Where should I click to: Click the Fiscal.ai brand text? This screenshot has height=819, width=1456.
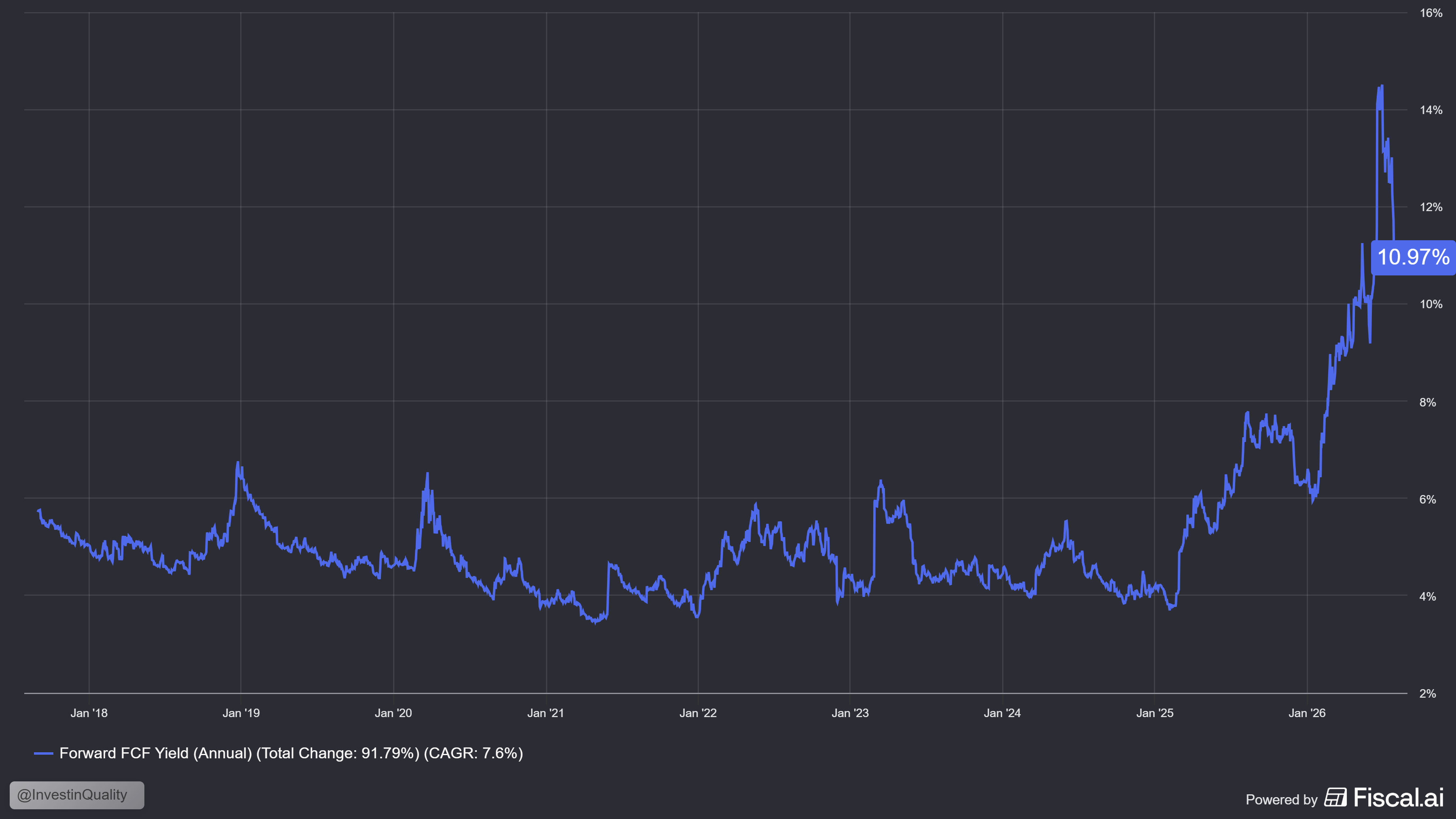(x=1399, y=798)
